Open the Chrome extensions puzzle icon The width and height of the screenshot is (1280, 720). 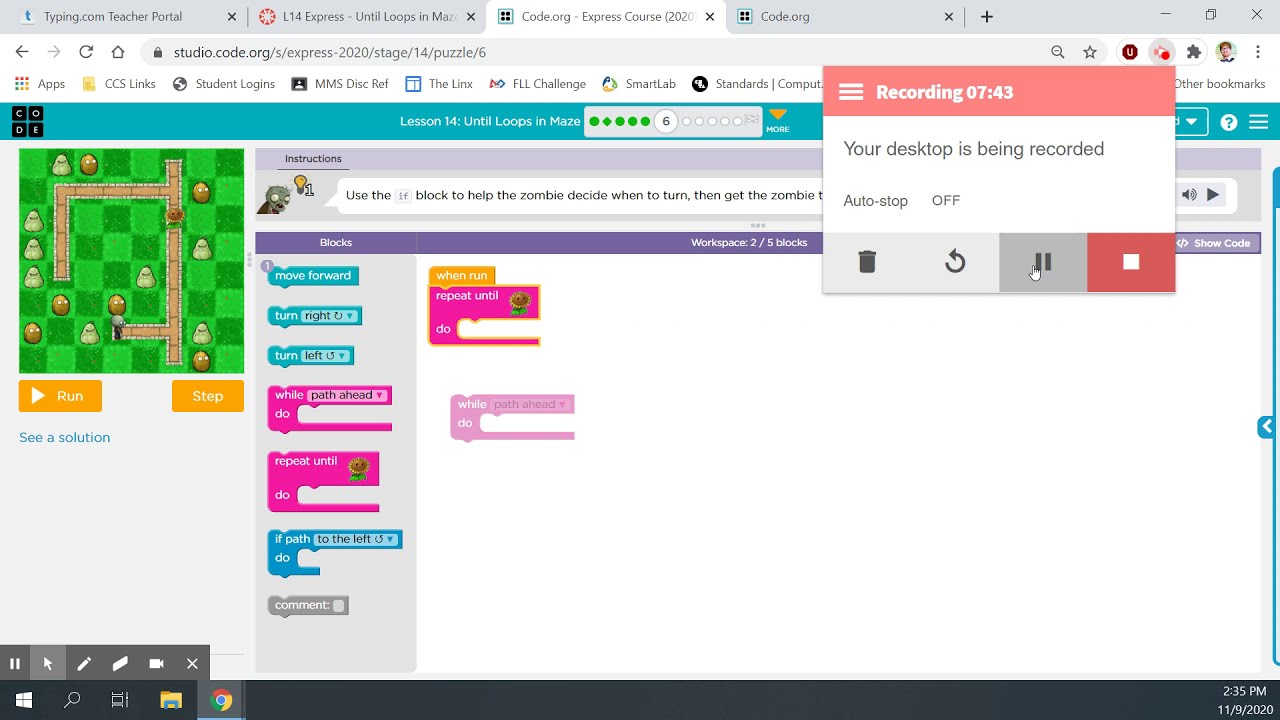click(1194, 52)
